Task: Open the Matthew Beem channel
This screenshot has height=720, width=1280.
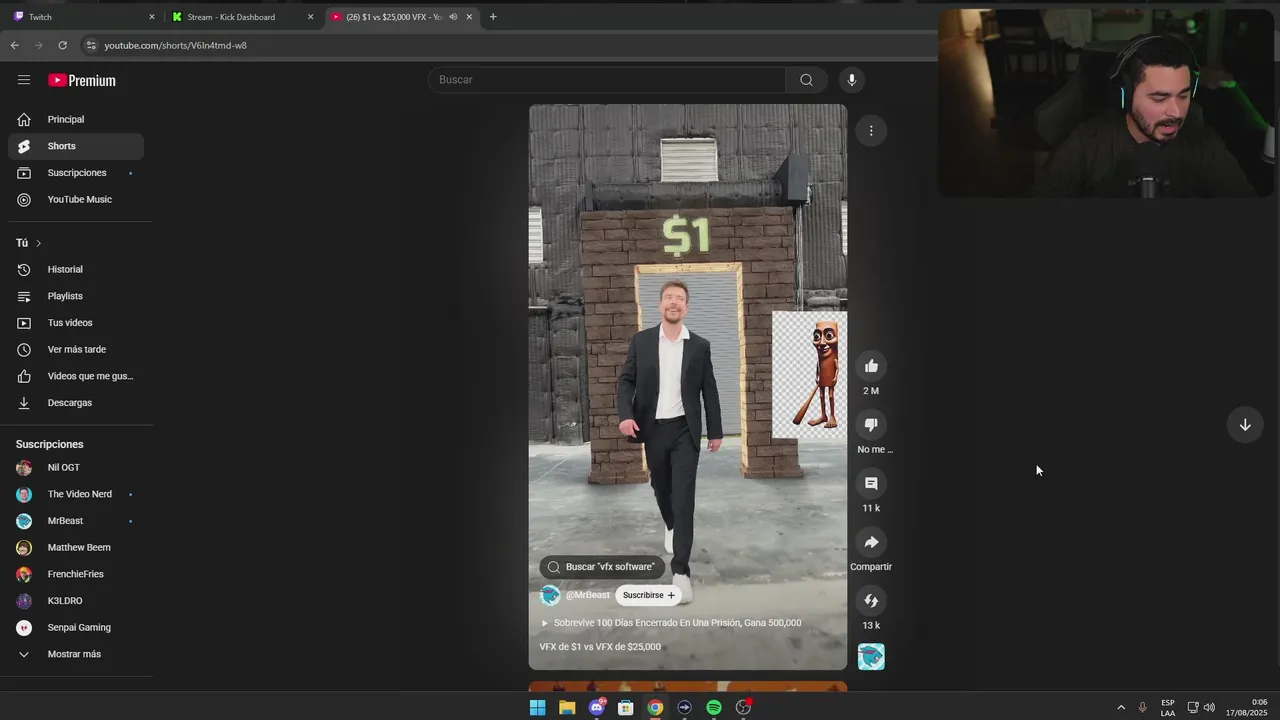Action: click(x=76, y=547)
